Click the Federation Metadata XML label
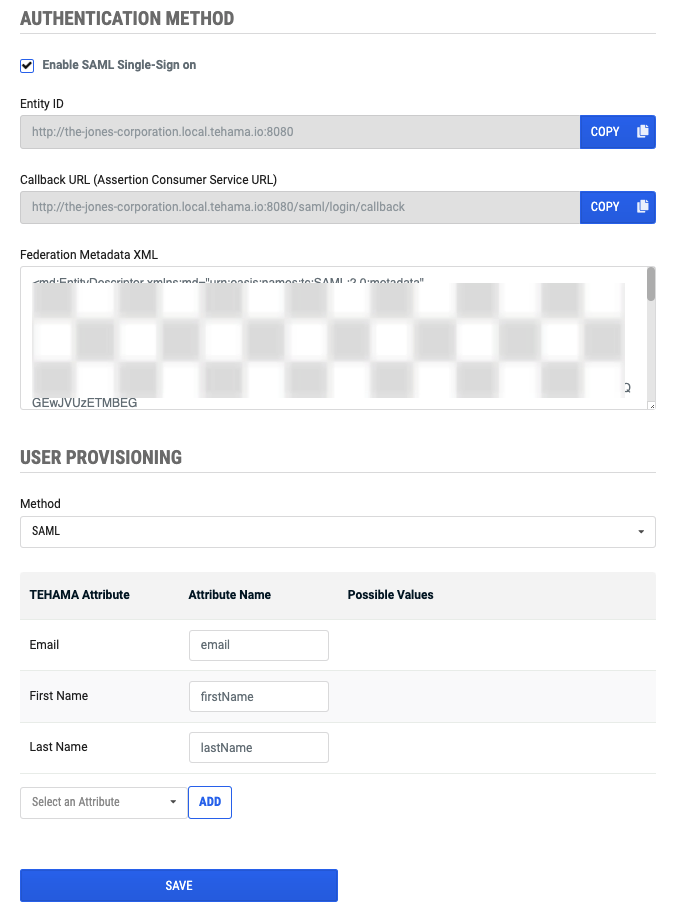Screen dimensions: 676x920 [89, 255]
